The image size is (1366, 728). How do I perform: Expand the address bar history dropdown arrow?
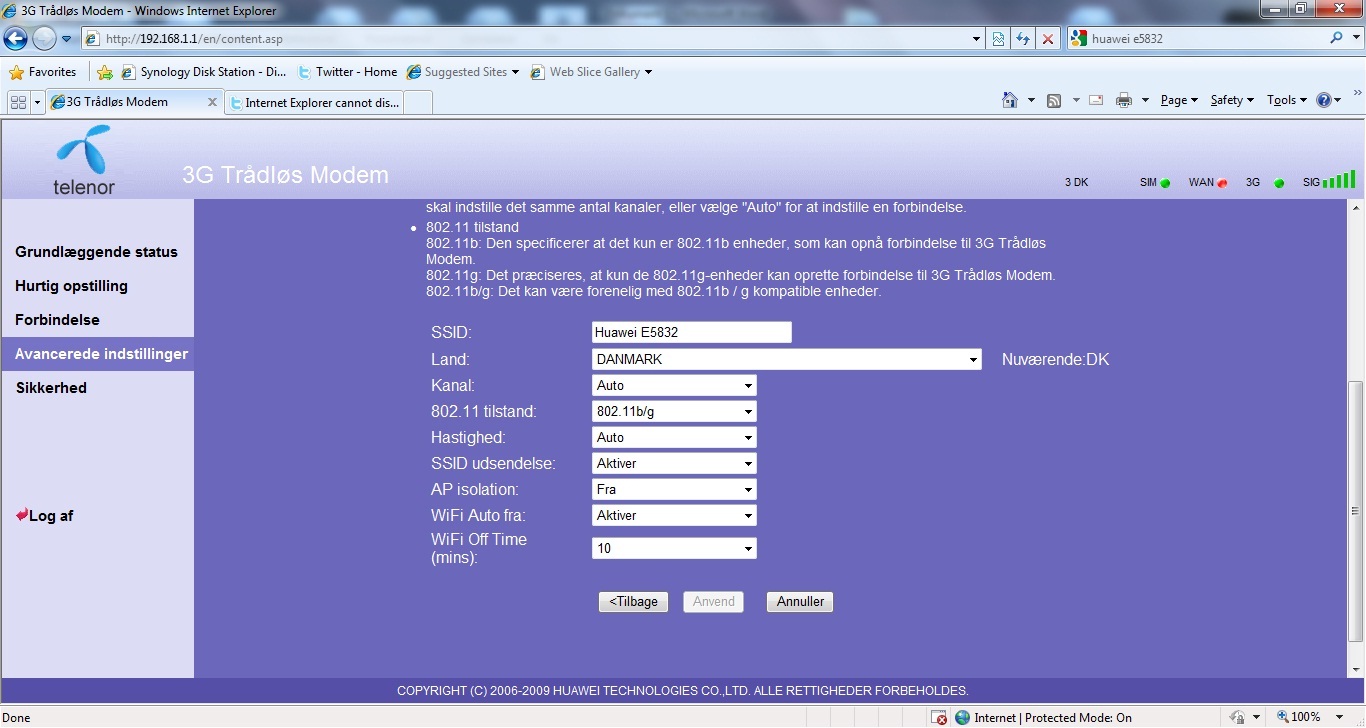click(x=977, y=39)
